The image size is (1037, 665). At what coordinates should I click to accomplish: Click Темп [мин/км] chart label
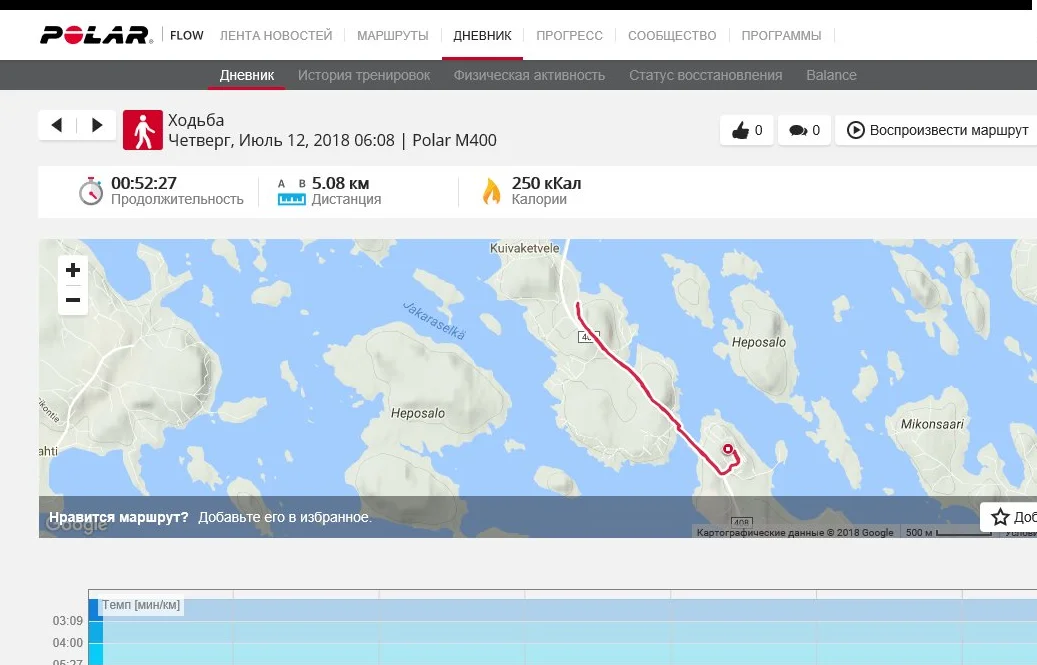141,605
